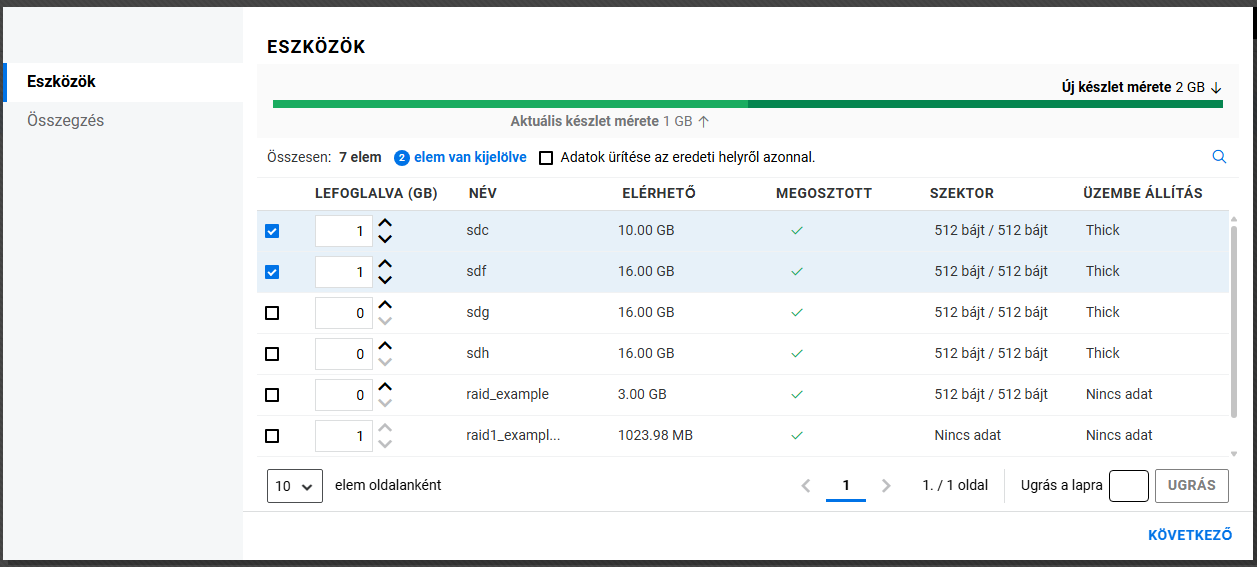Increase allocated GB for raid_example
The height and width of the screenshot is (567, 1257).
pyautogui.click(x=385, y=387)
